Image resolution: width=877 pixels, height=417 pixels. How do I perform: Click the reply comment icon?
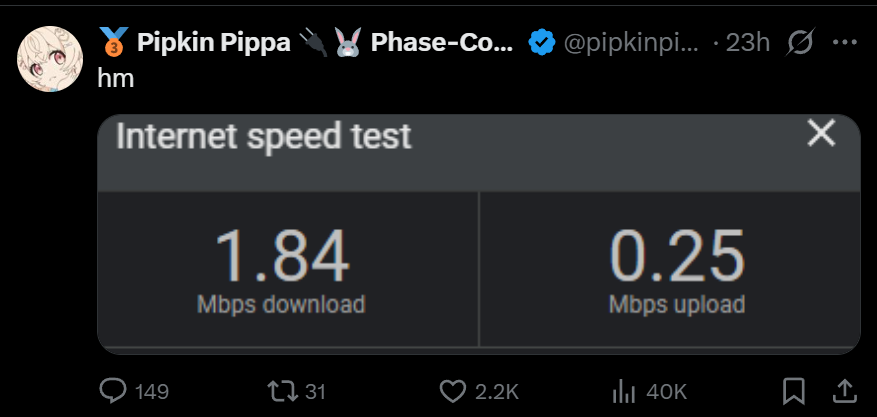coord(114,390)
